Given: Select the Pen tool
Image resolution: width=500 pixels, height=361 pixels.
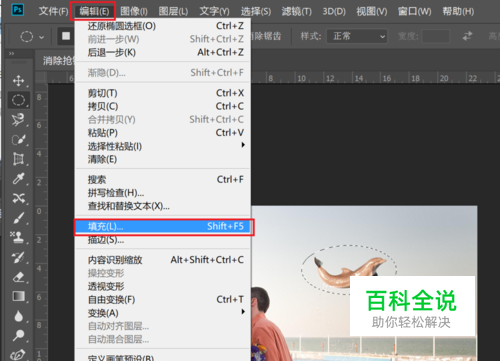Looking at the screenshot, I should [18, 354].
